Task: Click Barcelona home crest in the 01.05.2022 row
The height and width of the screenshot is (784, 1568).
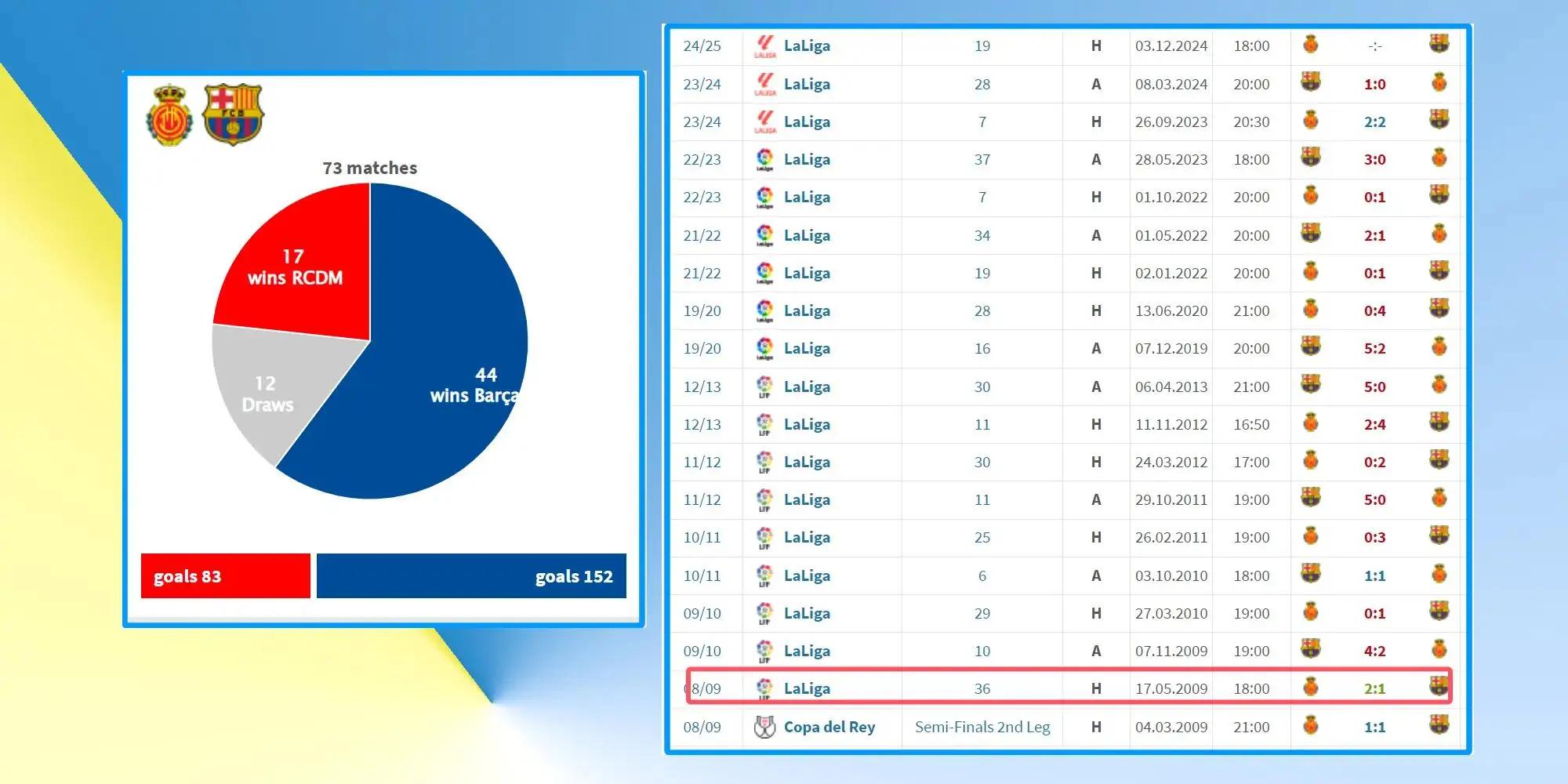Action: [x=1310, y=233]
